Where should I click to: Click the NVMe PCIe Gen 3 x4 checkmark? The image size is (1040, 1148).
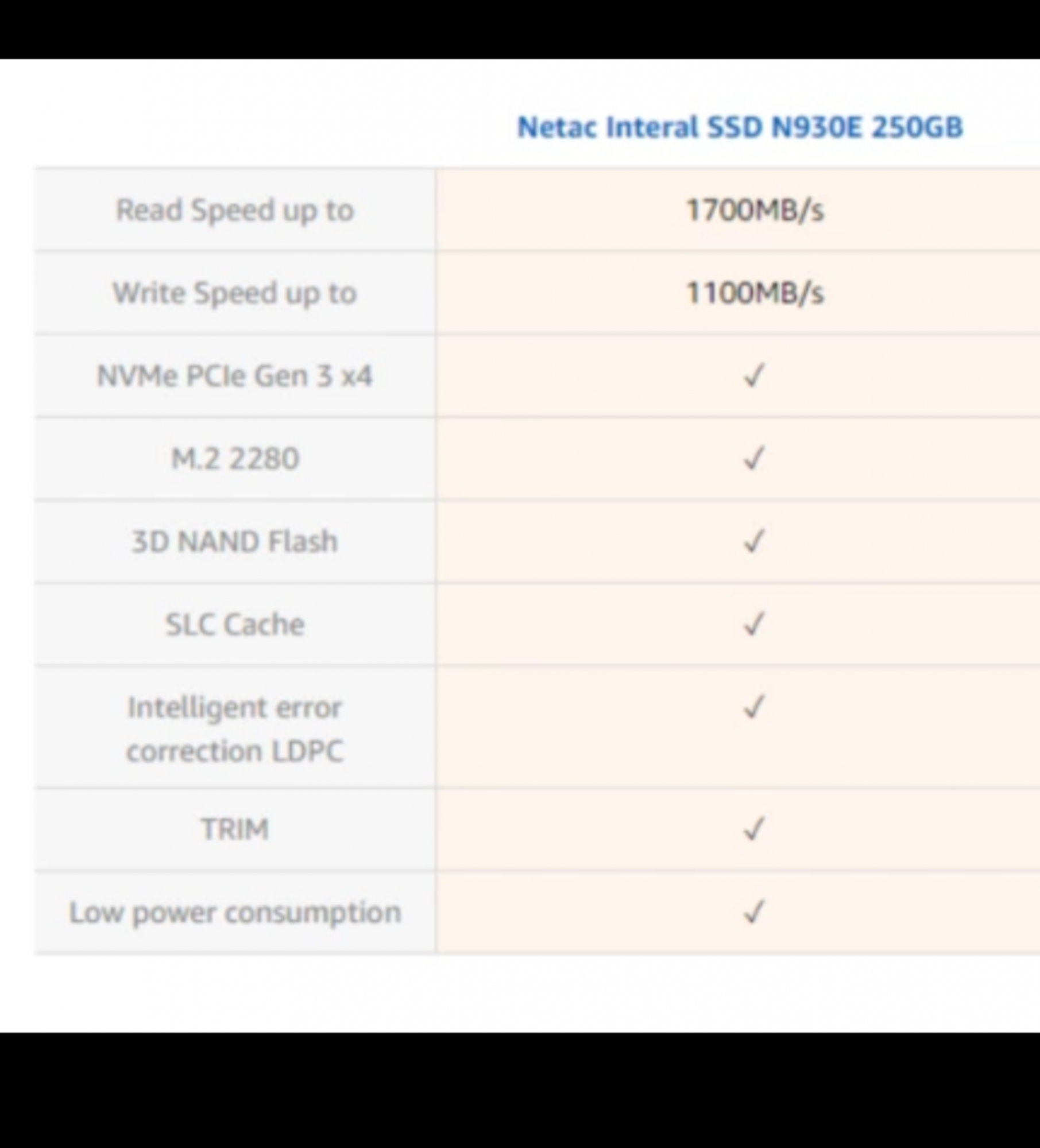pos(753,377)
